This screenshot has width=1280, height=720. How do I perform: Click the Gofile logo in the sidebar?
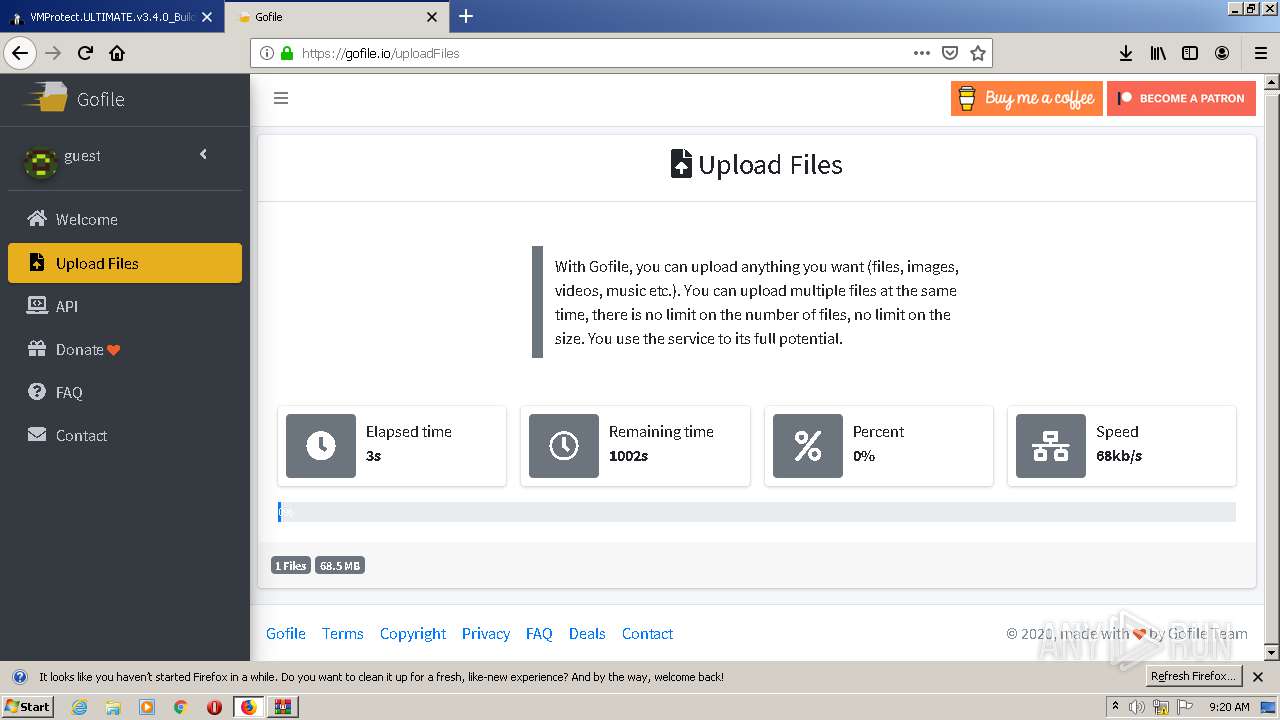[x=74, y=98]
